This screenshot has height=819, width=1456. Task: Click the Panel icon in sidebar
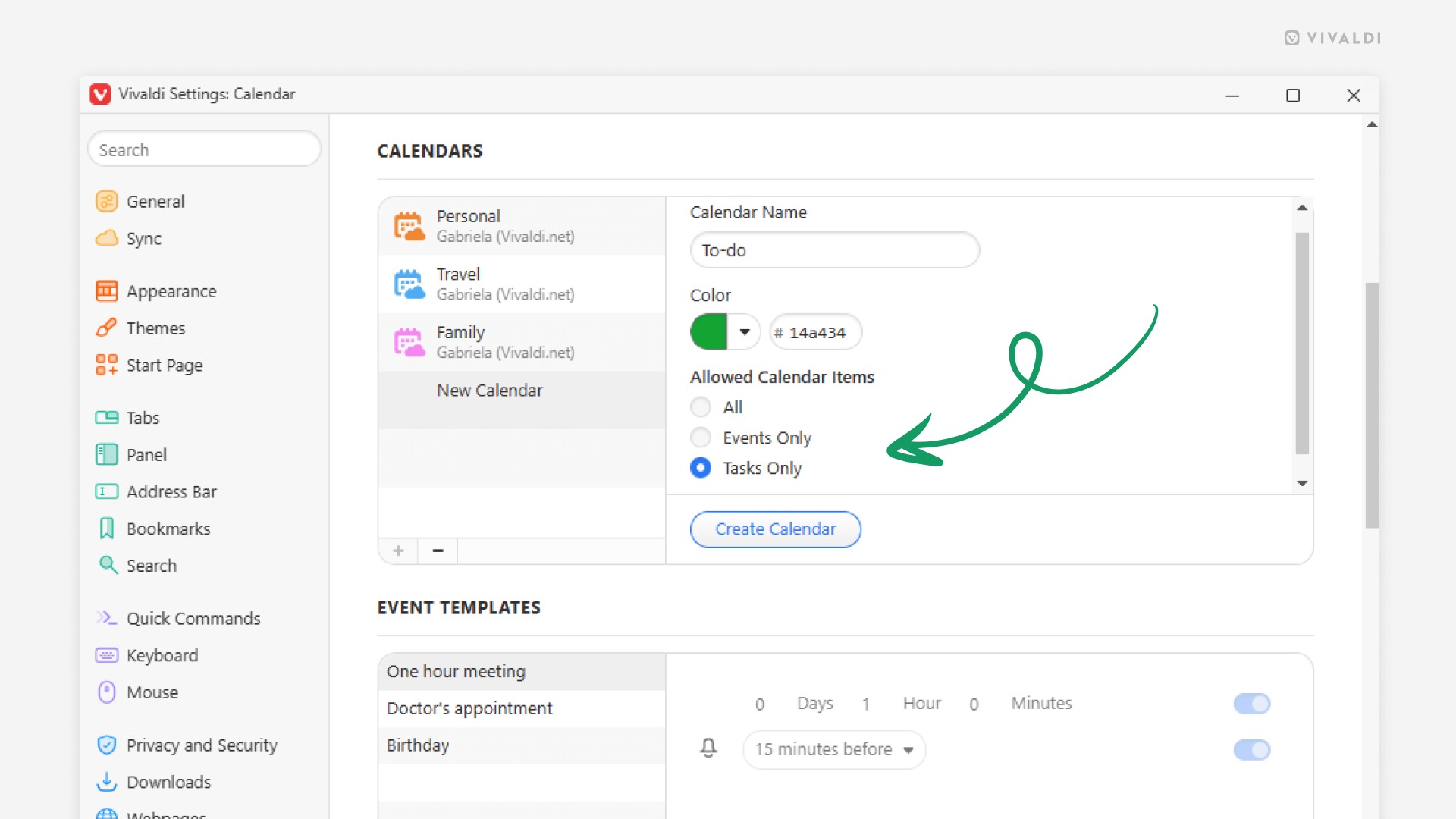pyautogui.click(x=107, y=454)
